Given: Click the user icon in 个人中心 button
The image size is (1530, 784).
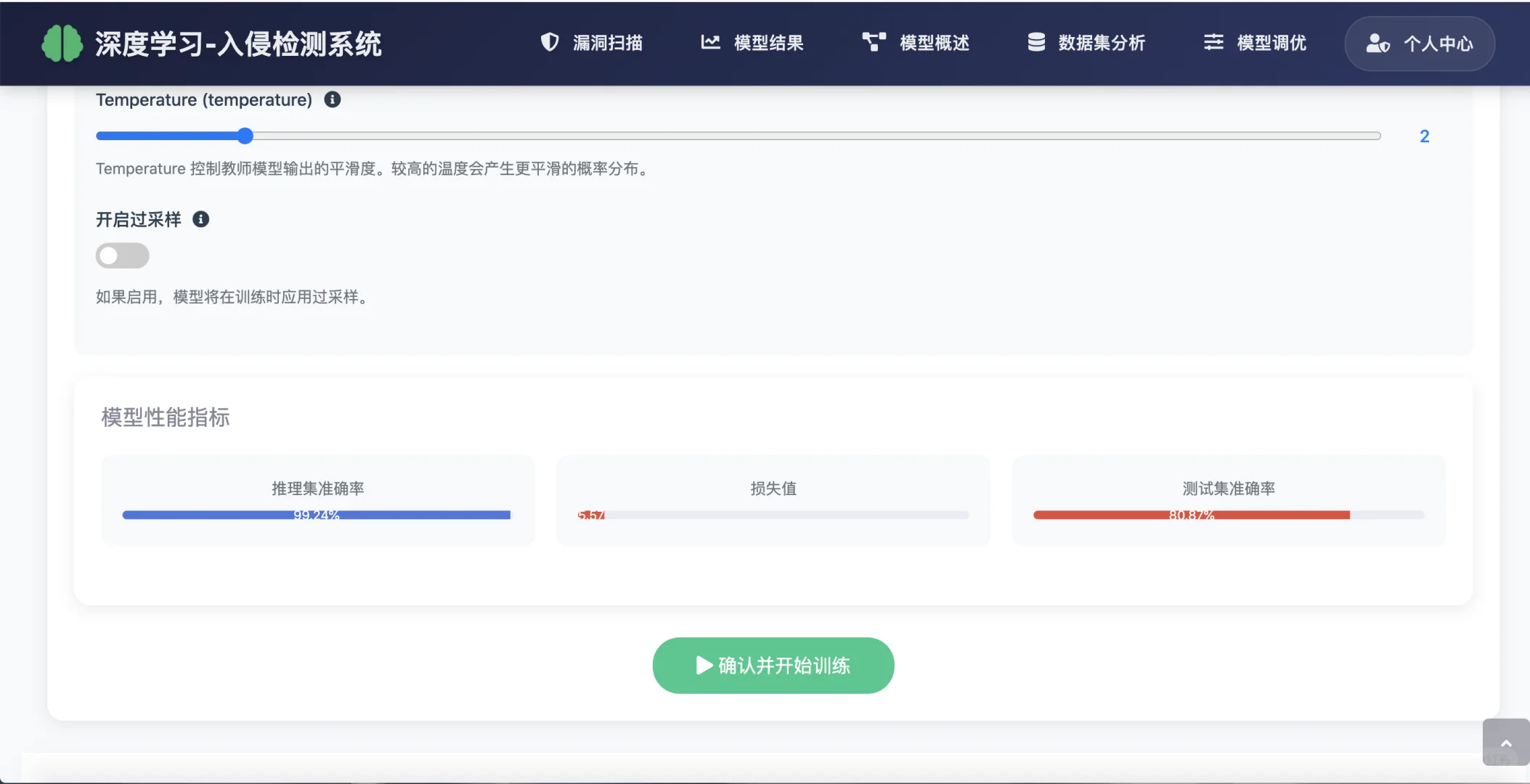Looking at the screenshot, I should click(x=1378, y=44).
